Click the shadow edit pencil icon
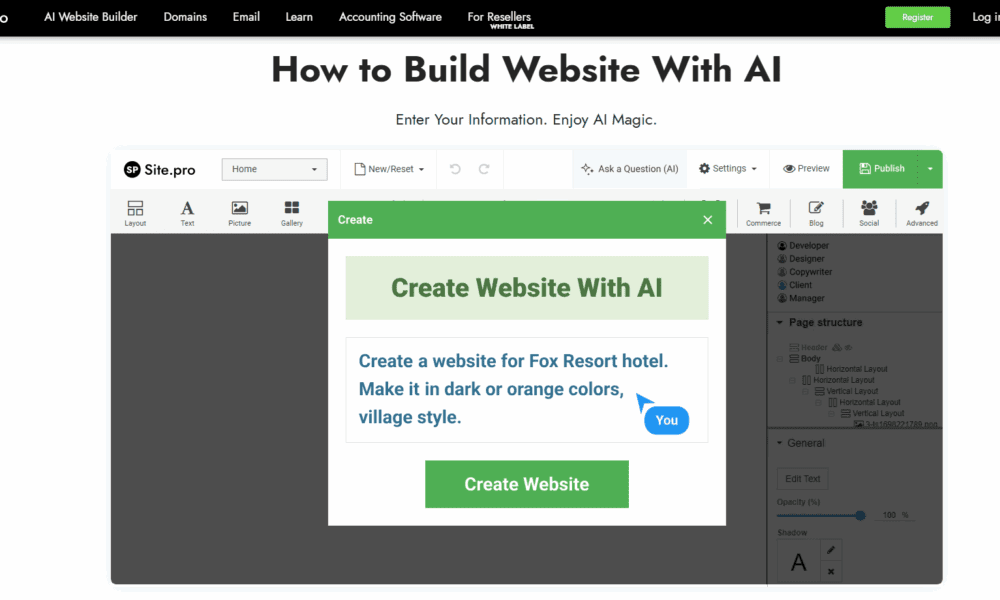 coord(831,551)
